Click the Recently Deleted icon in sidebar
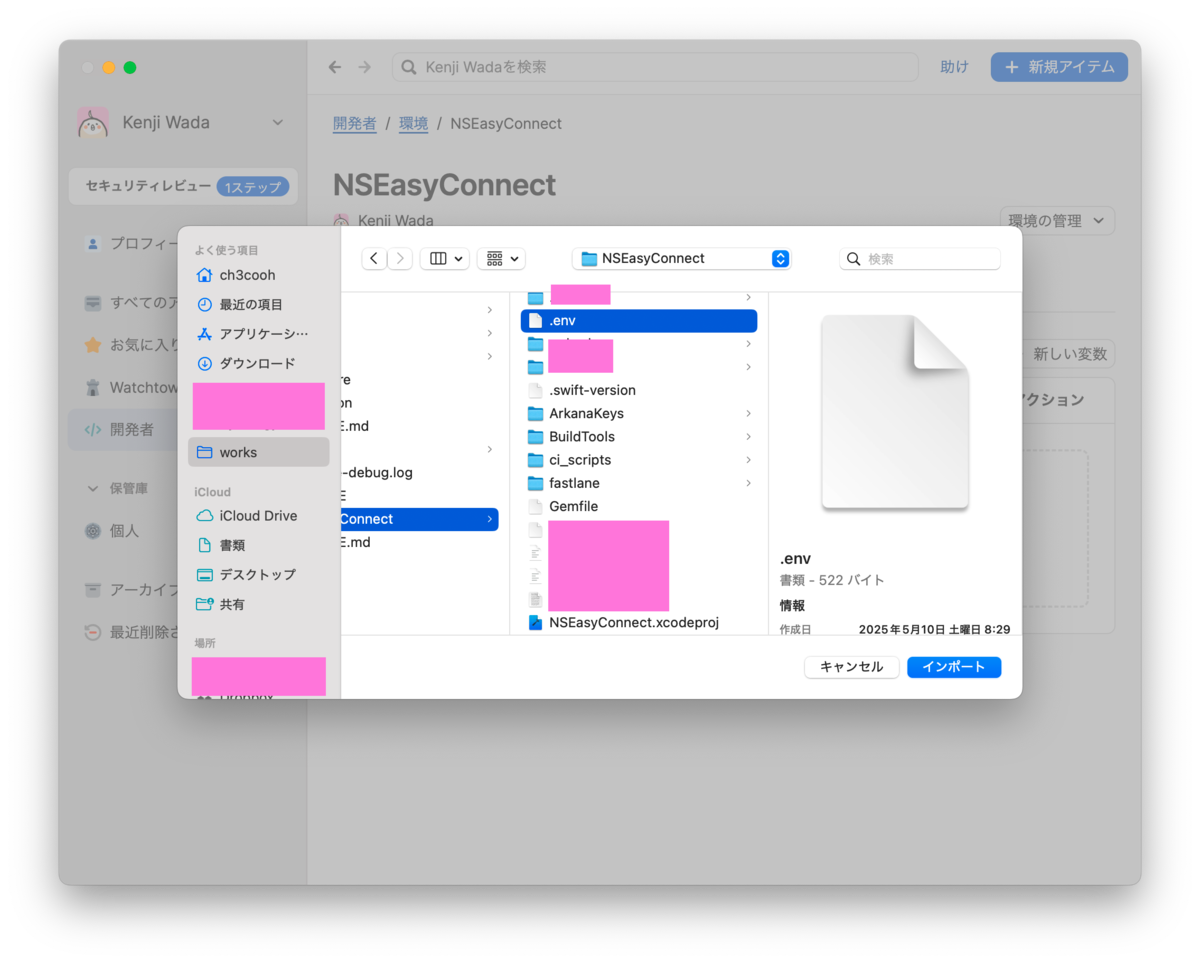The image size is (1200, 963). click(93, 632)
